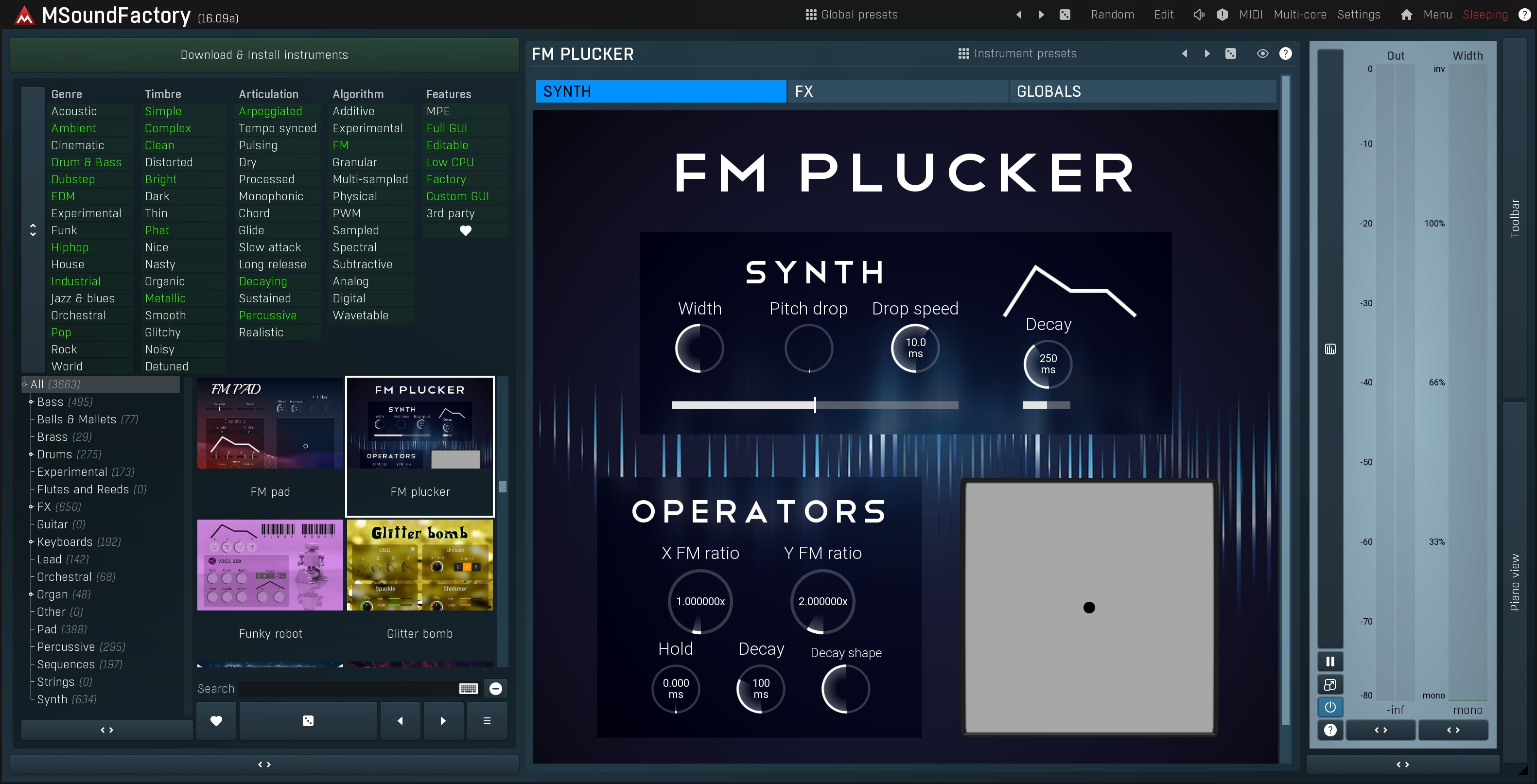The width and height of the screenshot is (1537, 784).
Task: Open the Piano view side panel
Action: point(1514,582)
